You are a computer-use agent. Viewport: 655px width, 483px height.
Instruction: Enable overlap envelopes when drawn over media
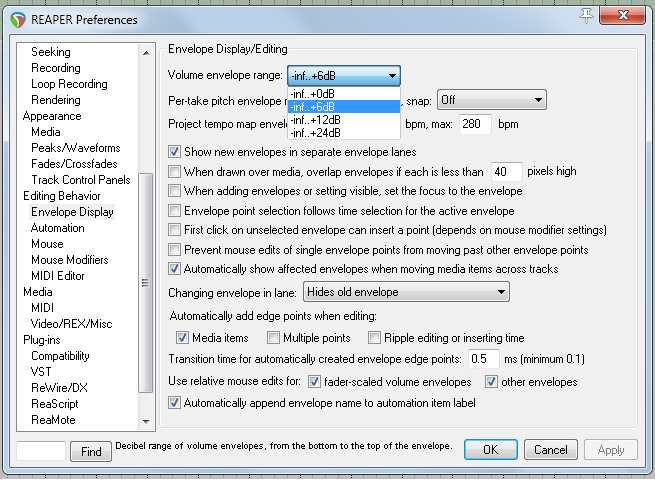[175, 171]
